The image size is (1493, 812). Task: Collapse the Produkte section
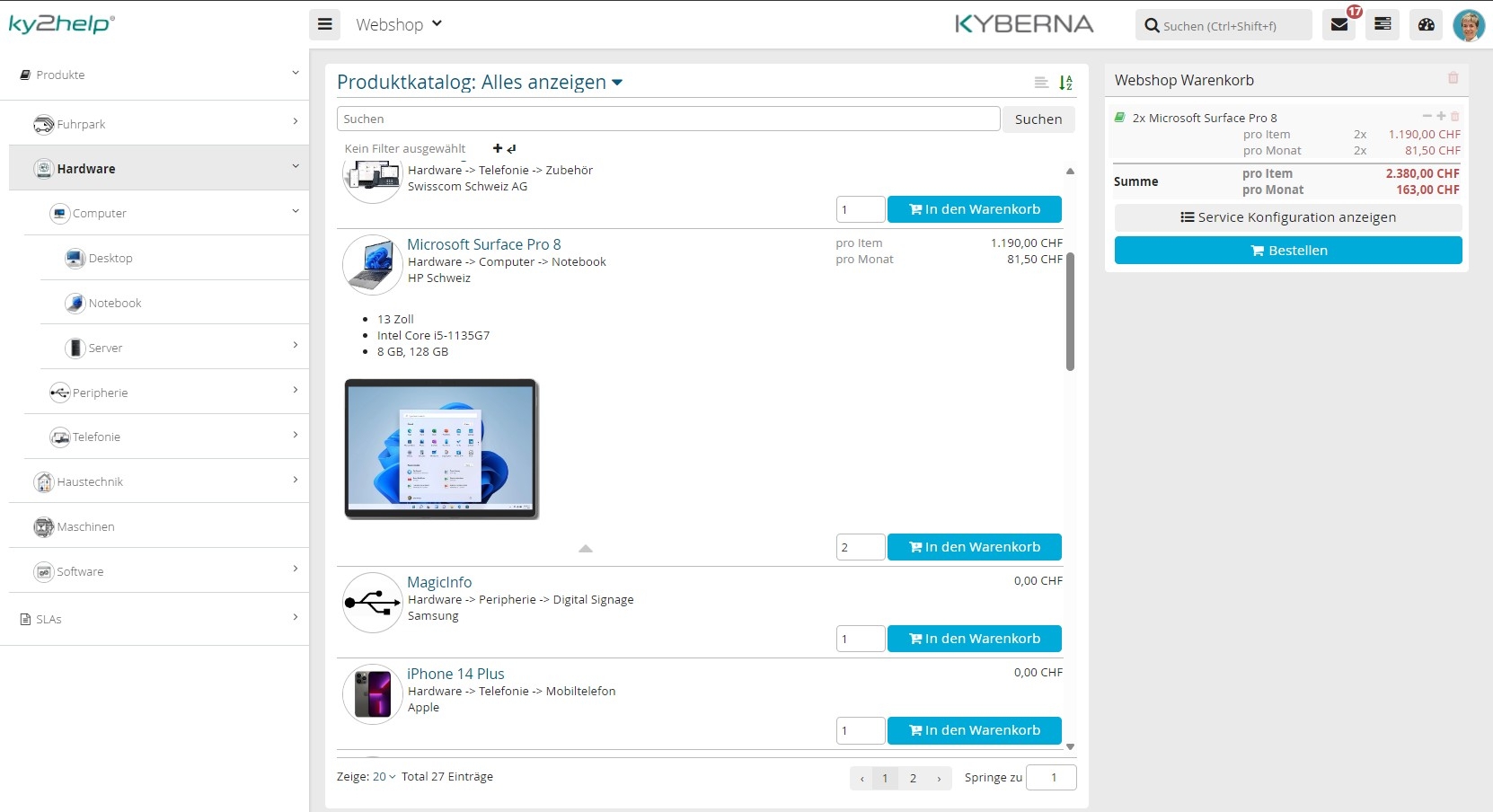[x=296, y=73]
